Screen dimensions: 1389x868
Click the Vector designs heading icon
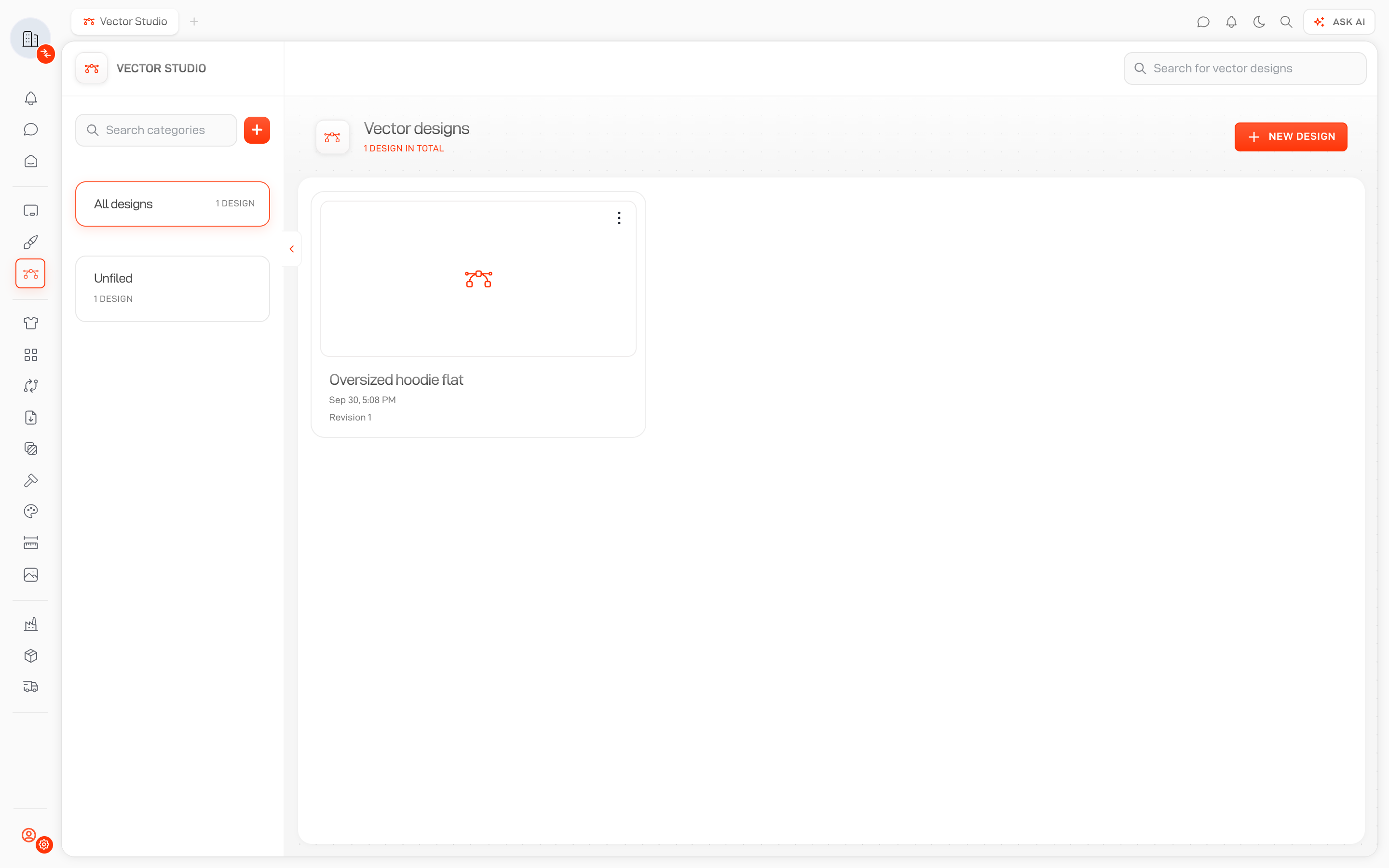point(332,137)
